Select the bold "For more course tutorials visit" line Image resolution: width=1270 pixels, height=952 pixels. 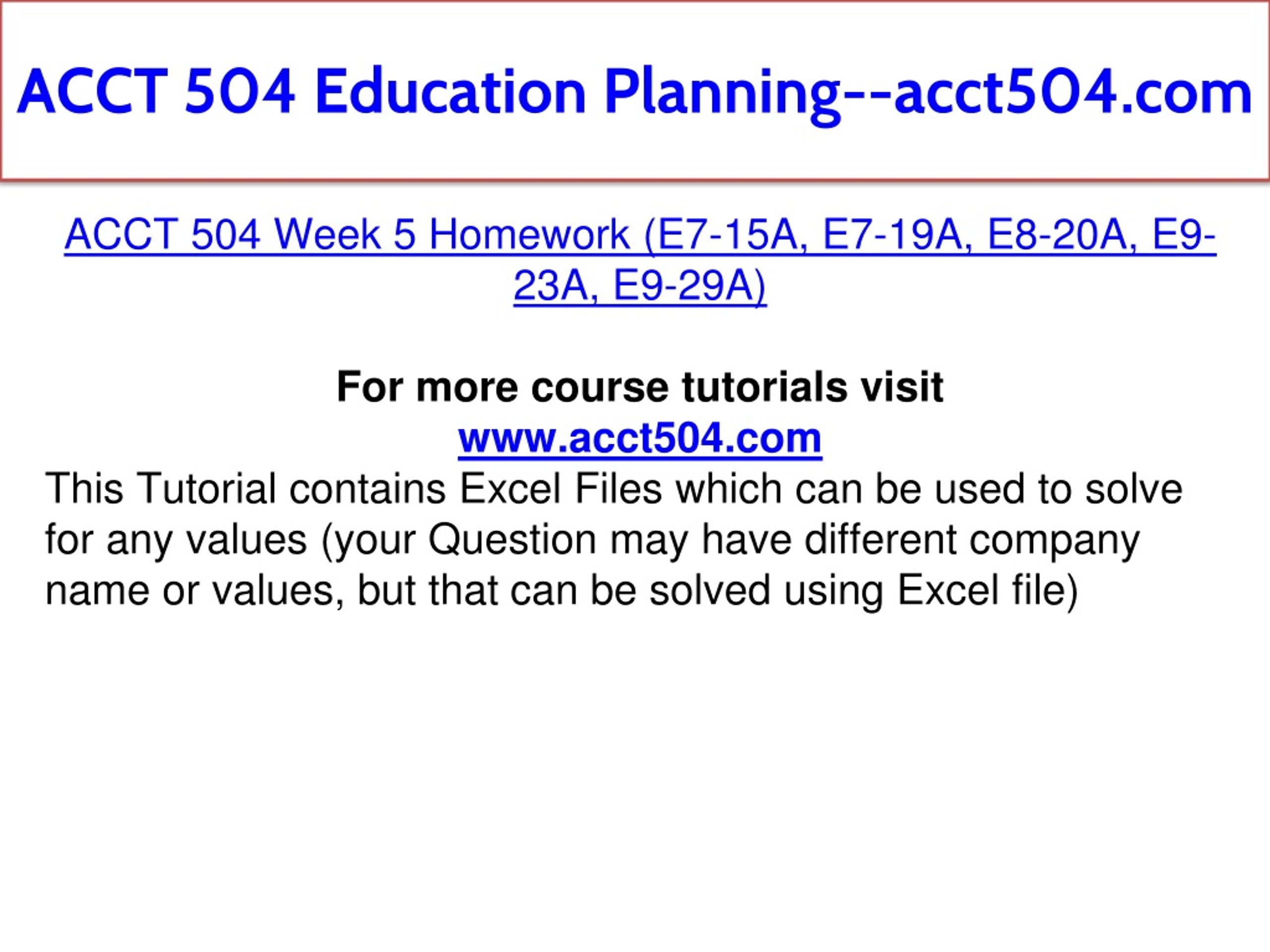640,387
